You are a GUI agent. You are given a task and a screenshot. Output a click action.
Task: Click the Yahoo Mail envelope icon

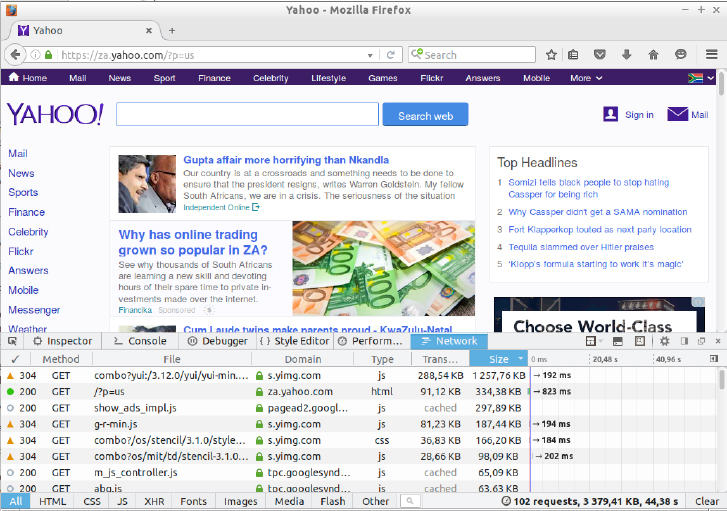click(x=677, y=114)
